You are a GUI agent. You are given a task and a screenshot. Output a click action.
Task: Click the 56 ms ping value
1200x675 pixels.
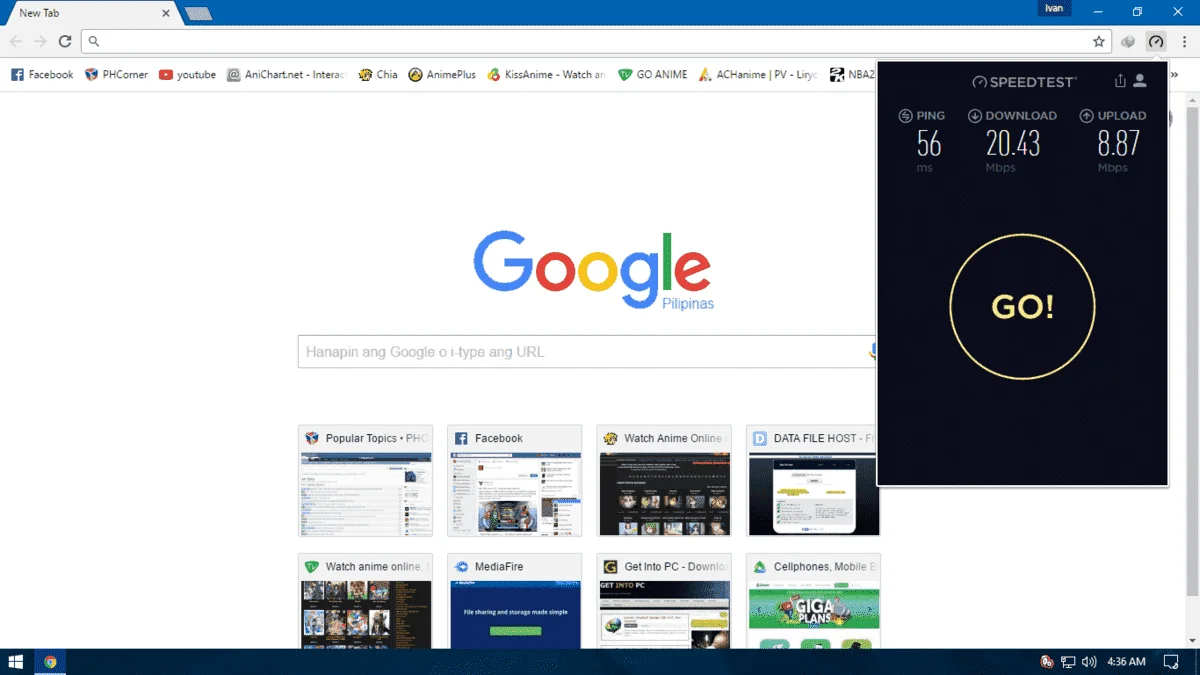coord(929,144)
